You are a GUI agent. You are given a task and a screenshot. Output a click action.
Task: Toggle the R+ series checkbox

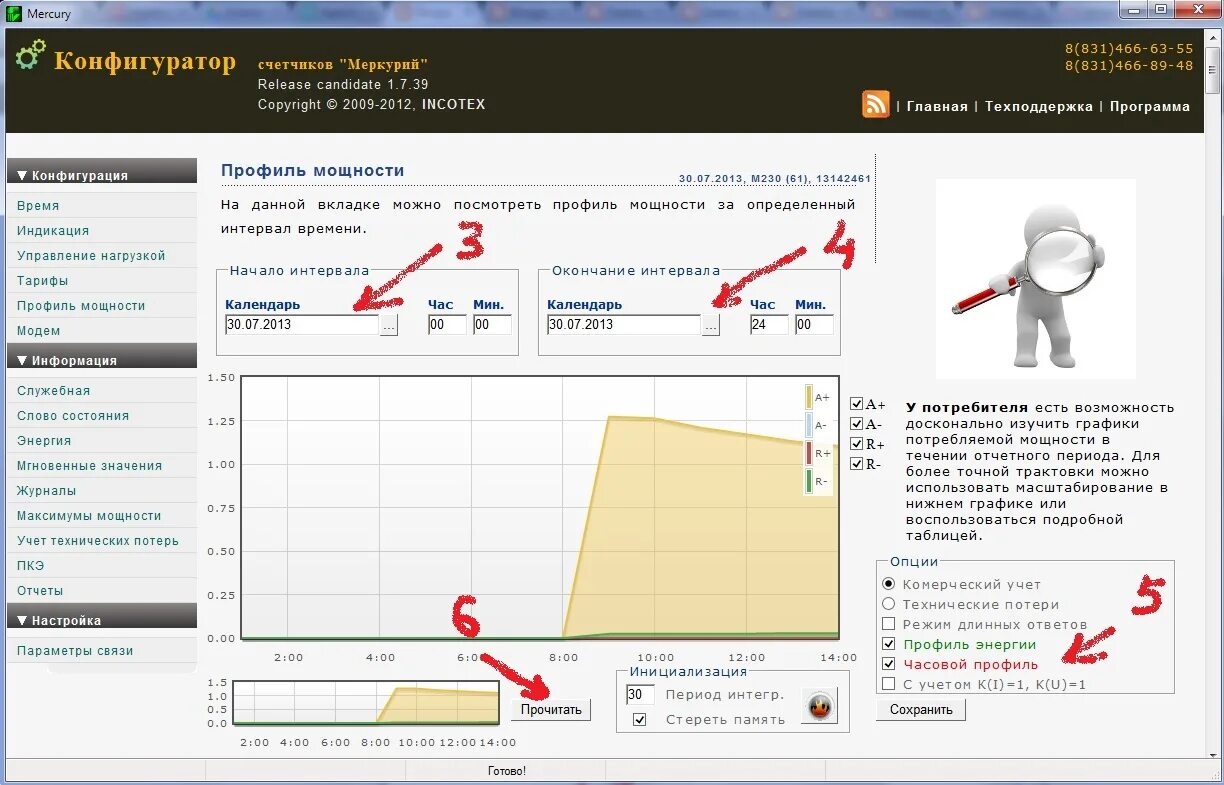[856, 444]
